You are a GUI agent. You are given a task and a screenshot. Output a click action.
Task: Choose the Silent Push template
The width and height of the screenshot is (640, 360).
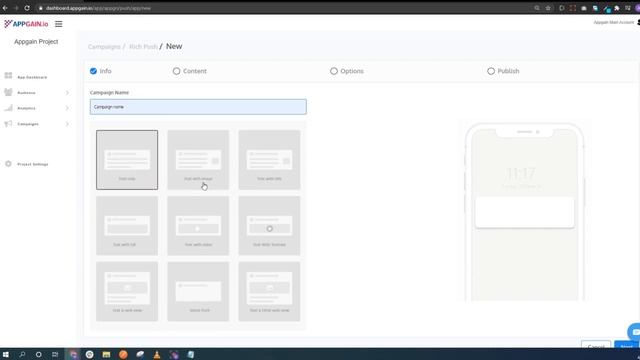pyautogui.click(x=198, y=291)
